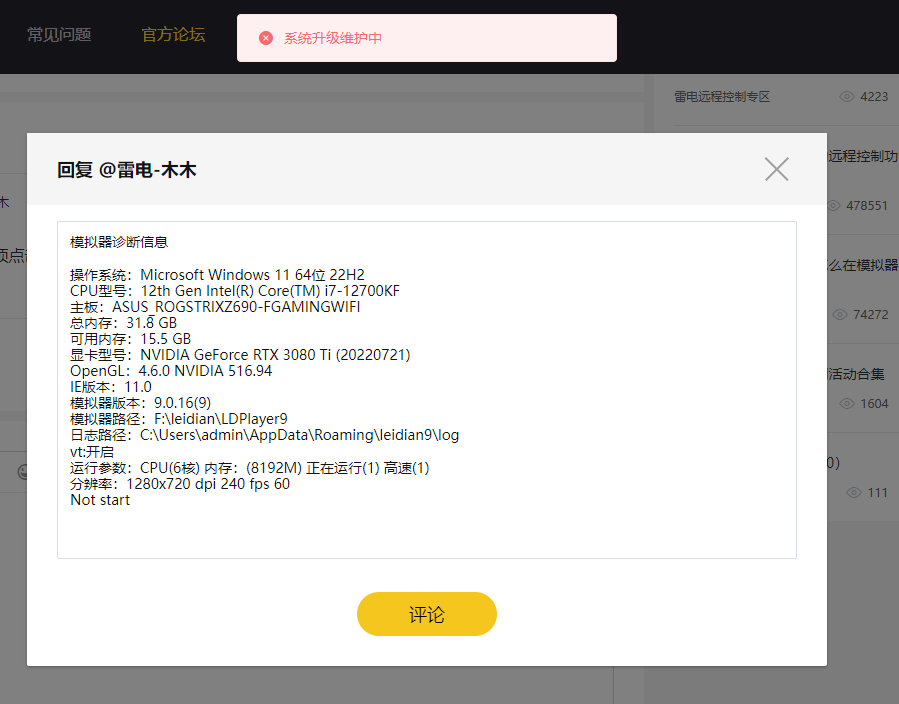899x704 pixels.
Task: Open the 活动合集 sidebar post
Action: (x=856, y=374)
